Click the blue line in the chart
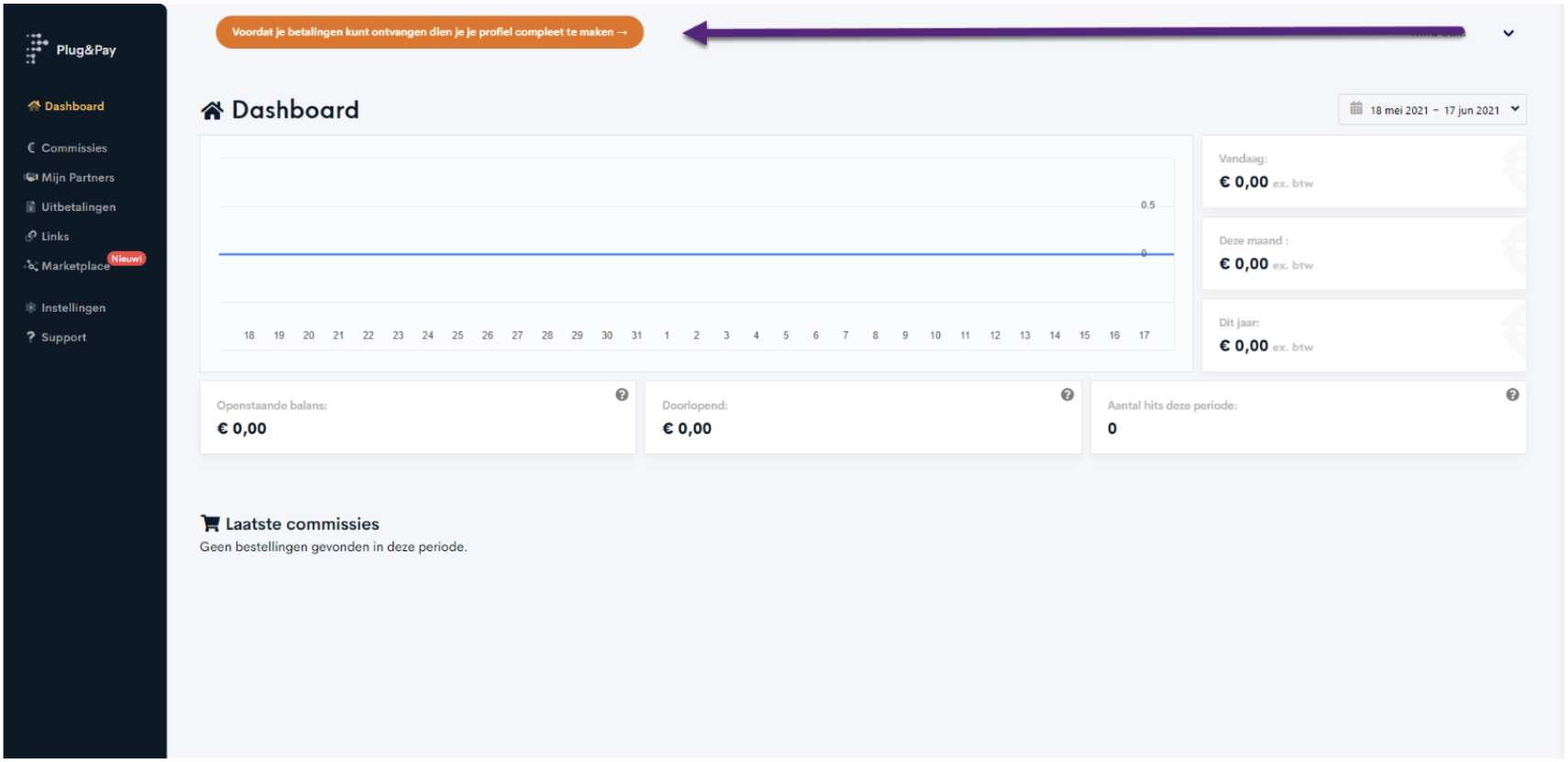 point(696,254)
